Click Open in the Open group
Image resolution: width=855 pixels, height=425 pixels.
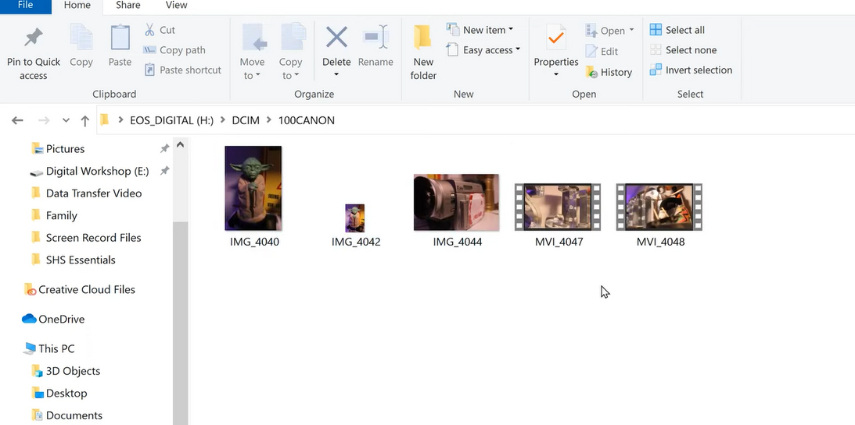click(x=610, y=31)
